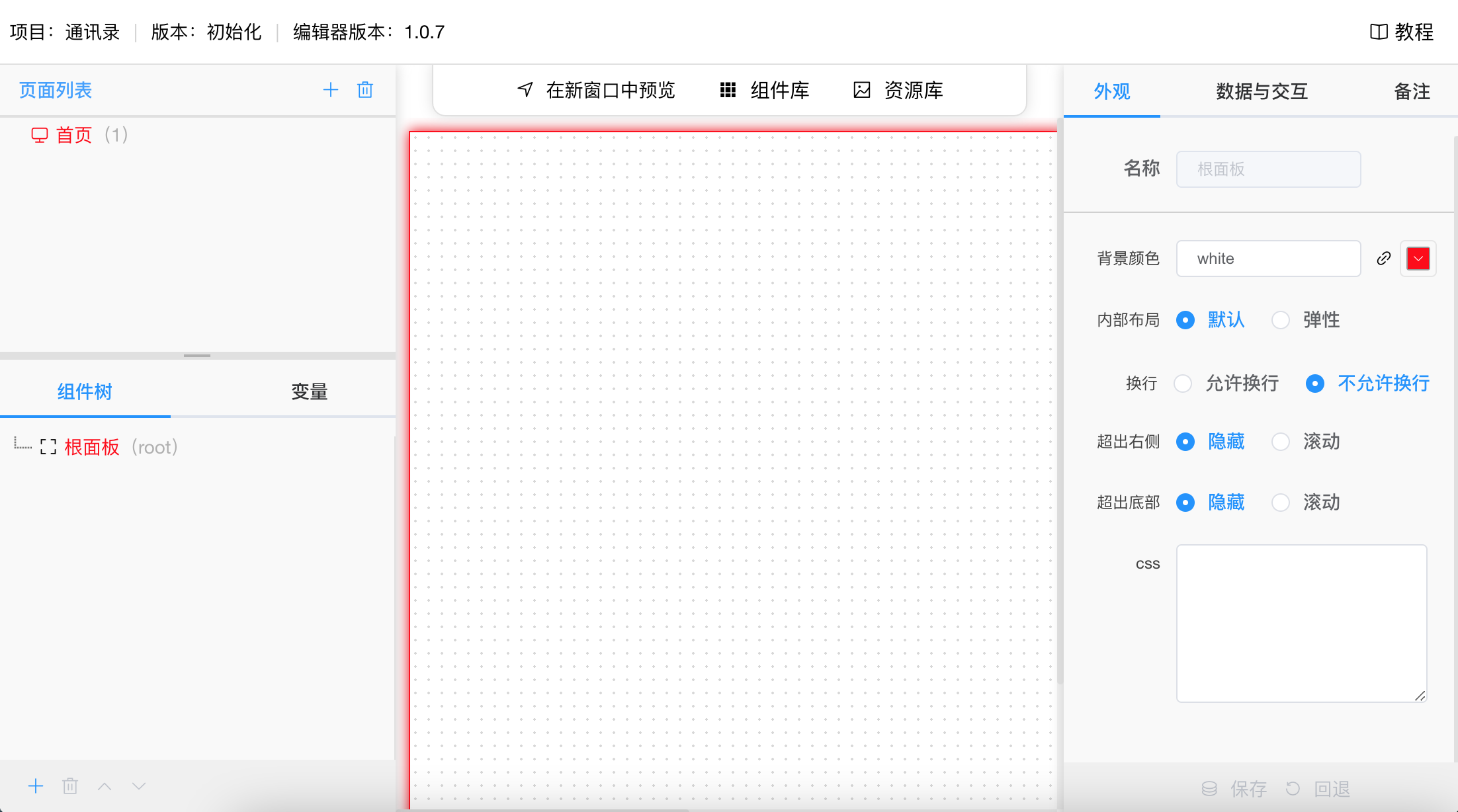1458x812 pixels.
Task: Click the grid icon for 组件库
Action: [728, 90]
